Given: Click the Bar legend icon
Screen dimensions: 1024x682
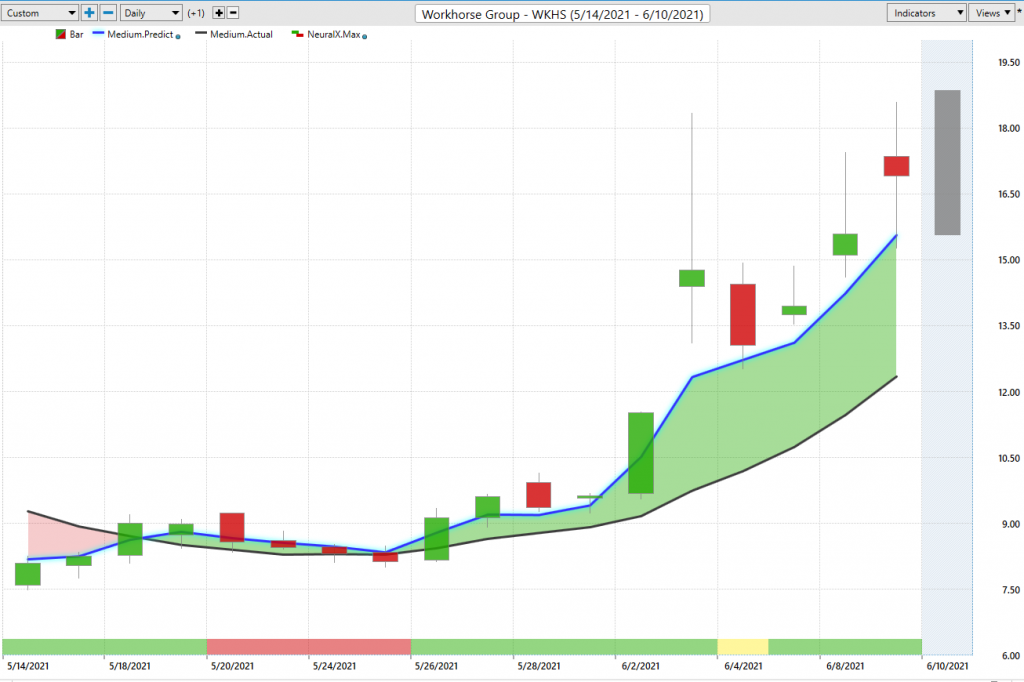Looking at the screenshot, I should click(61, 35).
